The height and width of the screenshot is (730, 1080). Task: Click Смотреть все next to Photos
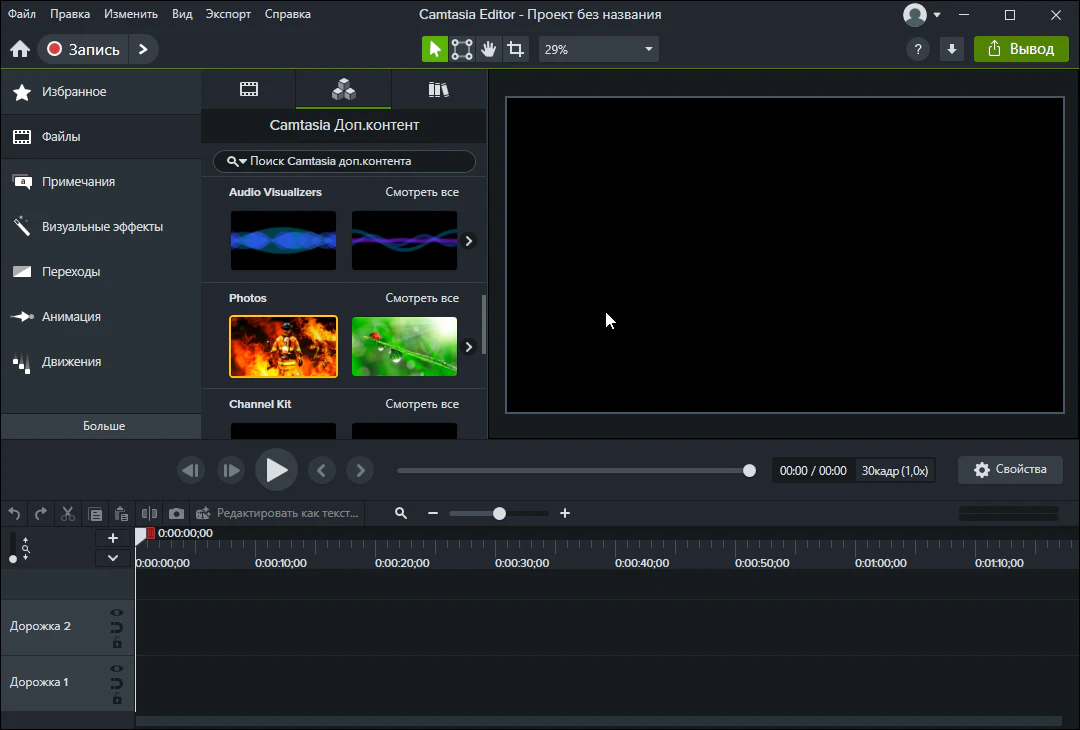coord(422,298)
